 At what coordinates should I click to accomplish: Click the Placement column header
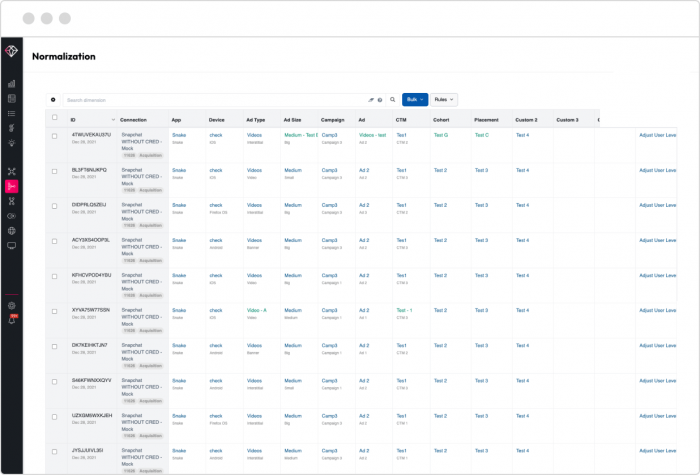click(486, 120)
